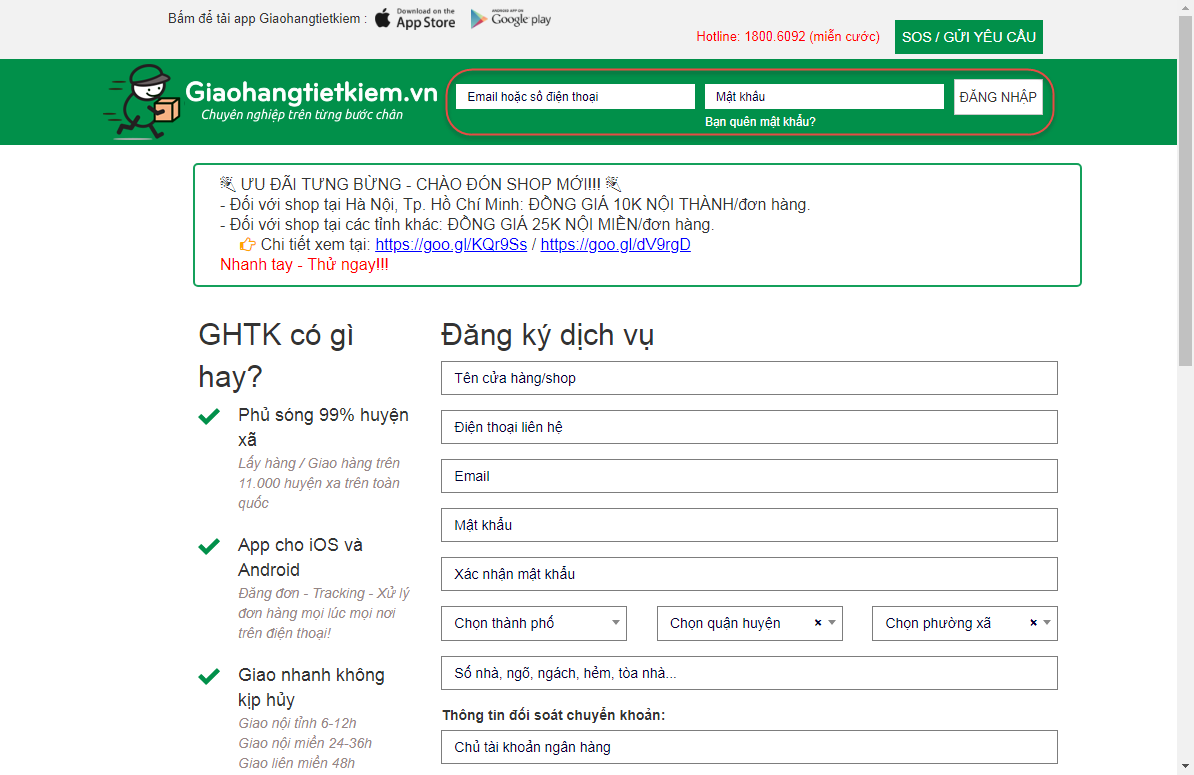Open the goo.gl/KQr9Ss promotion link
The image size is (1194, 775).
451,245
